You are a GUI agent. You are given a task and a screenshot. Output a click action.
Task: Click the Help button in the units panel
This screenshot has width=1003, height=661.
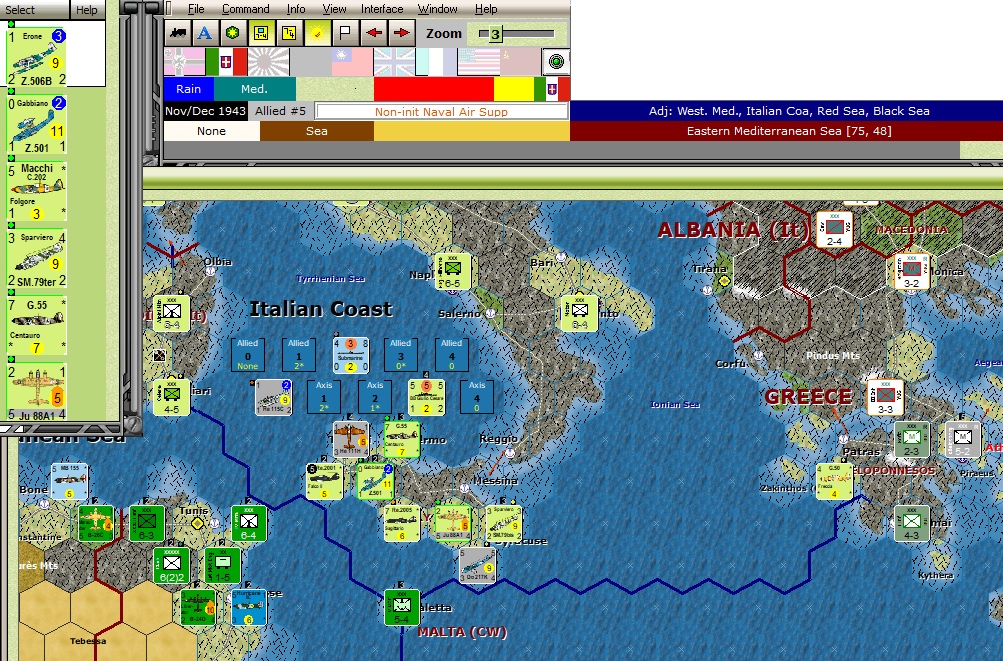87,10
